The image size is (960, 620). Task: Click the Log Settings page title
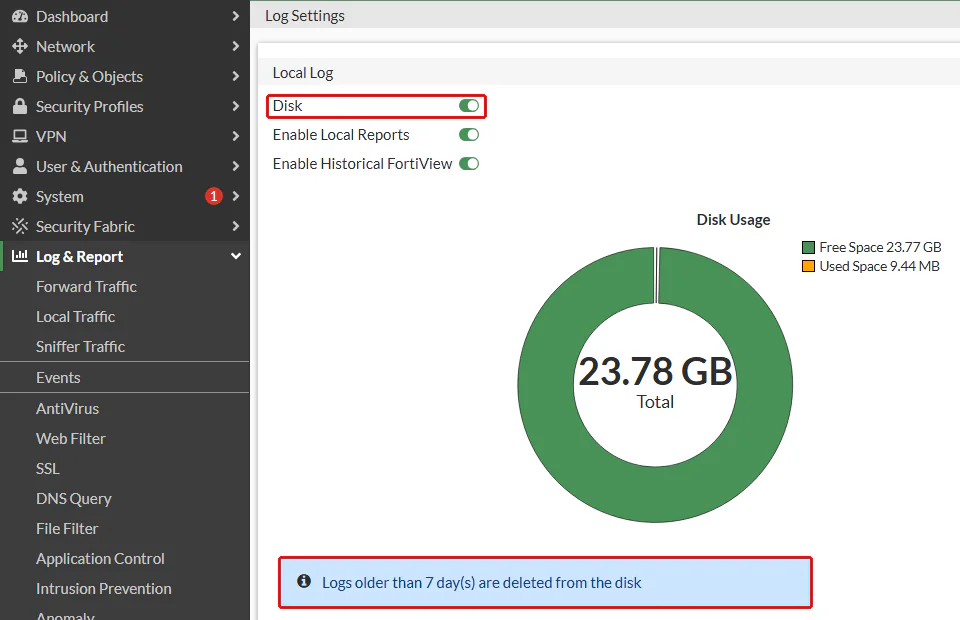click(x=305, y=16)
